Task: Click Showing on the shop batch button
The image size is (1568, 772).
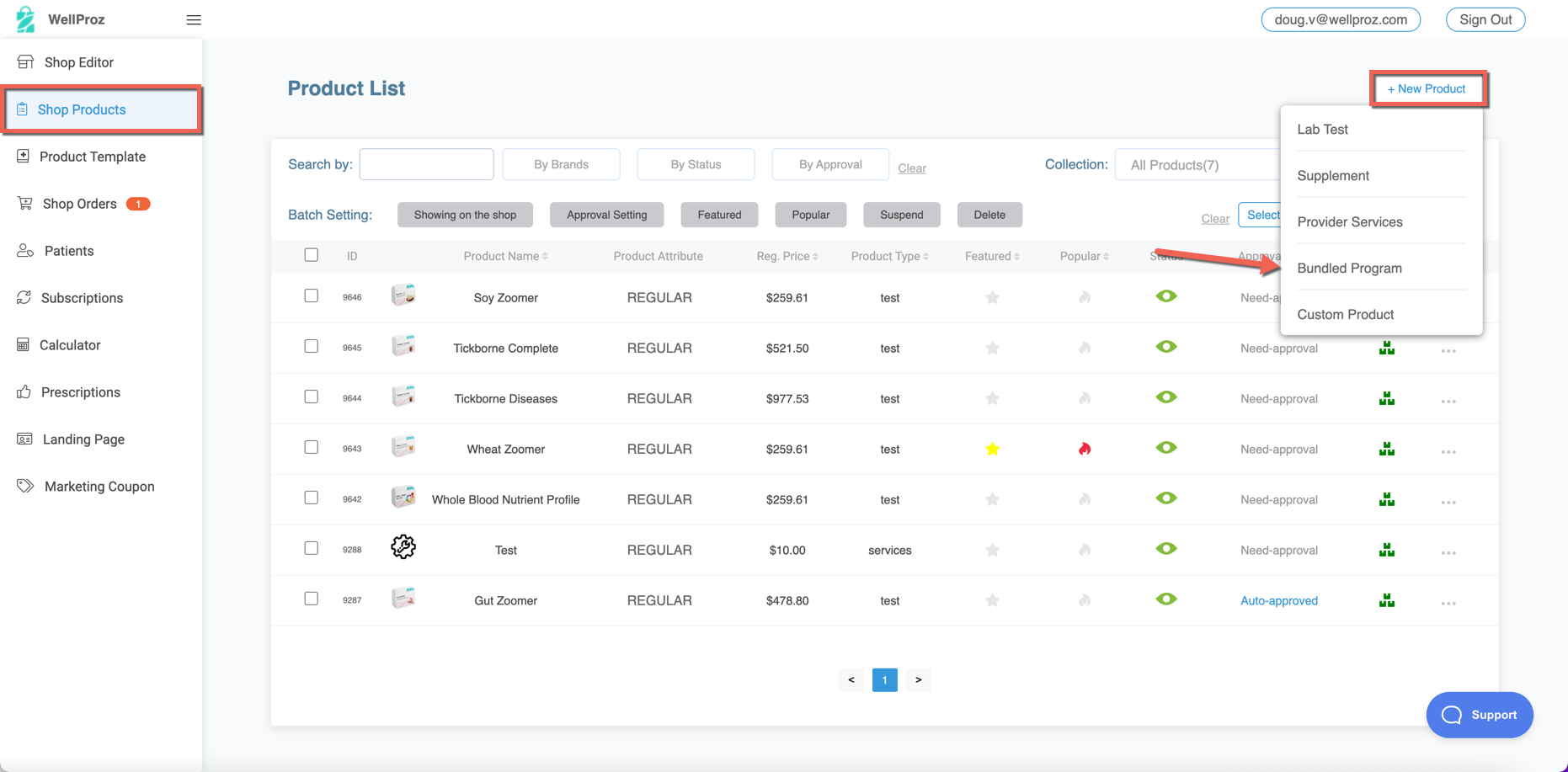Action: coord(465,215)
